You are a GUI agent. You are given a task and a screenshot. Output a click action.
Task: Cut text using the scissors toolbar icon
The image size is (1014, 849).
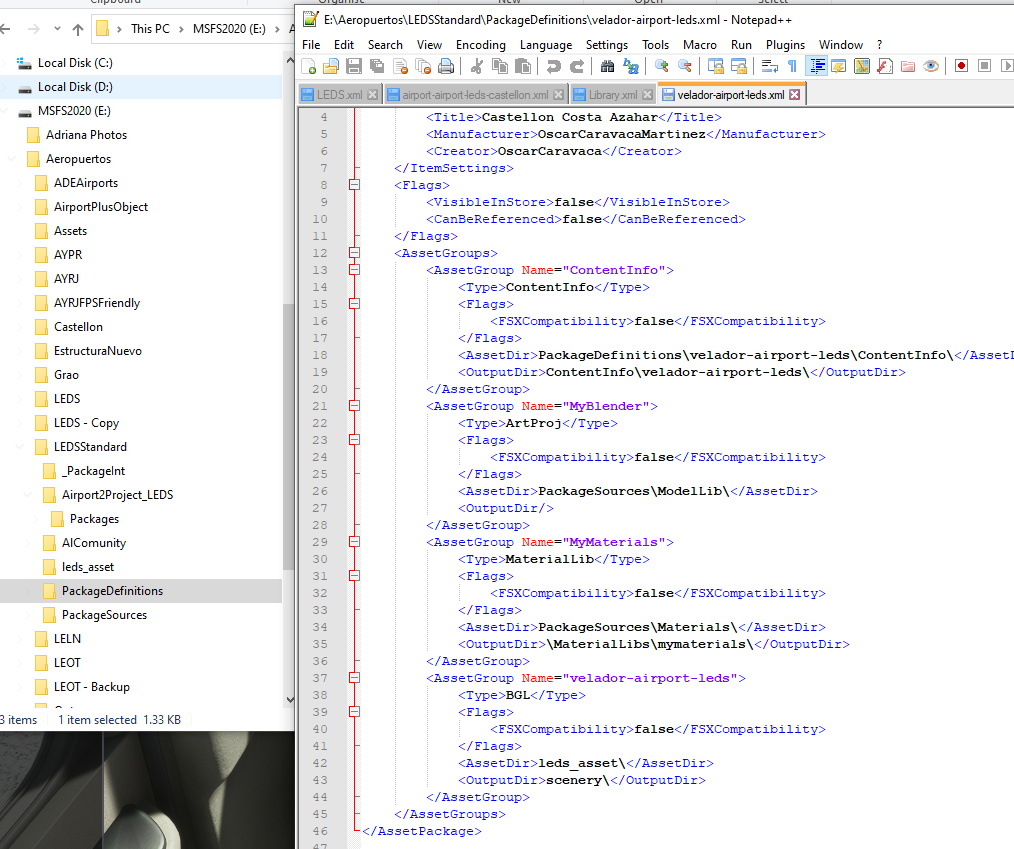click(x=477, y=66)
